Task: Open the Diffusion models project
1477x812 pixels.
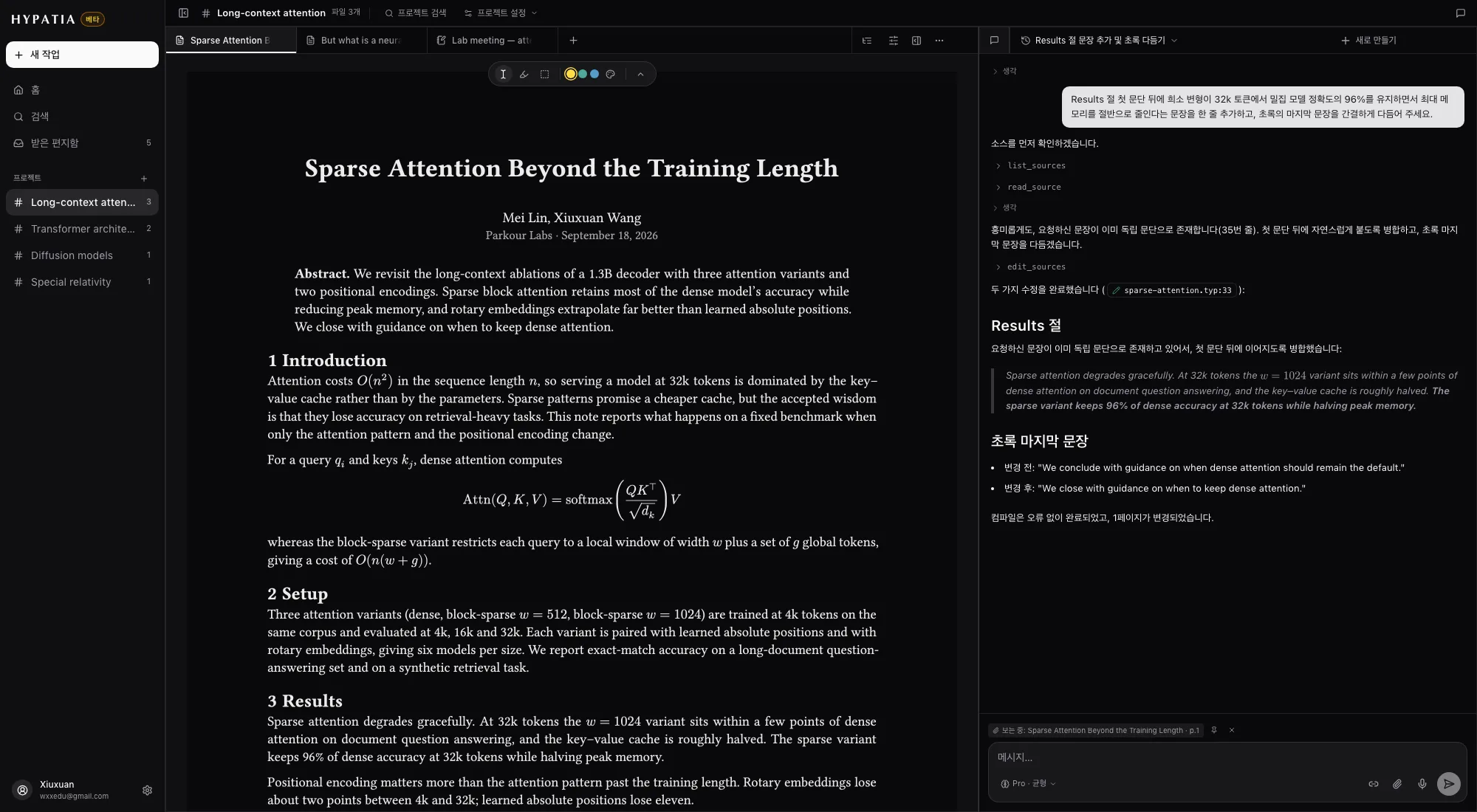Action: pyautogui.click(x=82, y=255)
